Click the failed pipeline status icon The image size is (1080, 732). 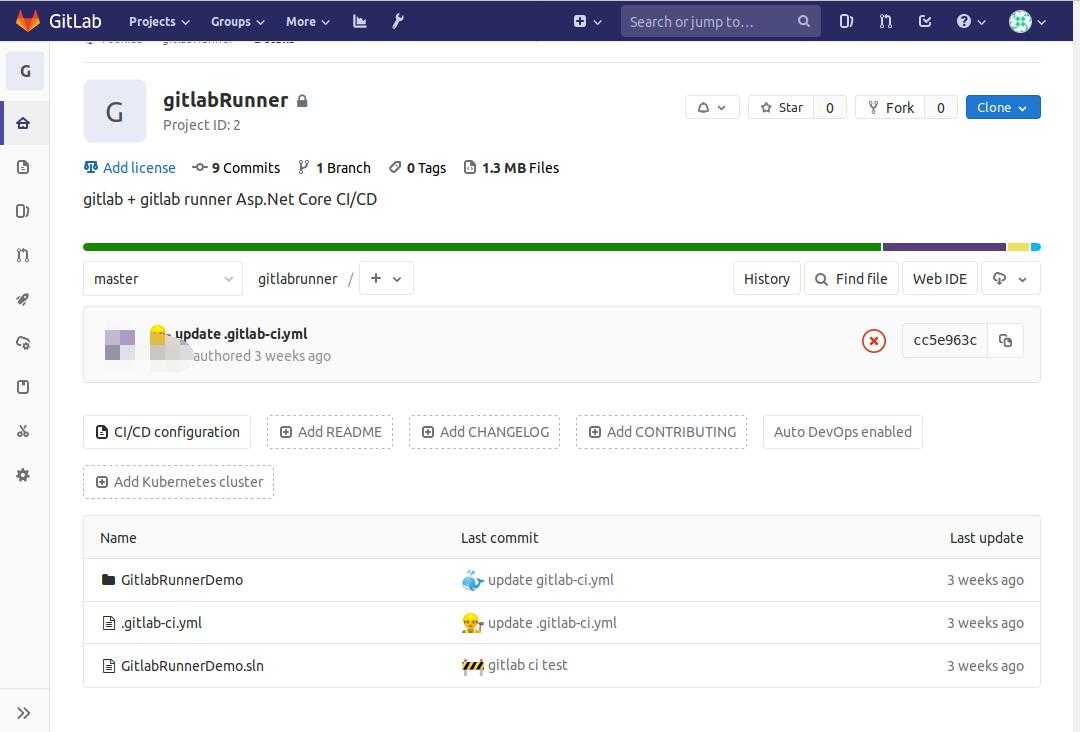pyautogui.click(x=873, y=341)
